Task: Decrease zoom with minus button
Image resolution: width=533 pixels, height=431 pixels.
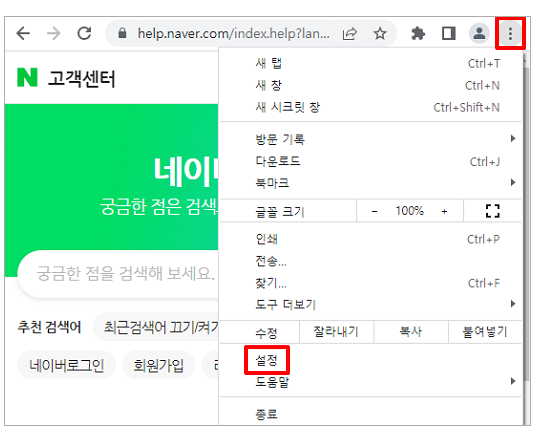Action: pos(374,211)
